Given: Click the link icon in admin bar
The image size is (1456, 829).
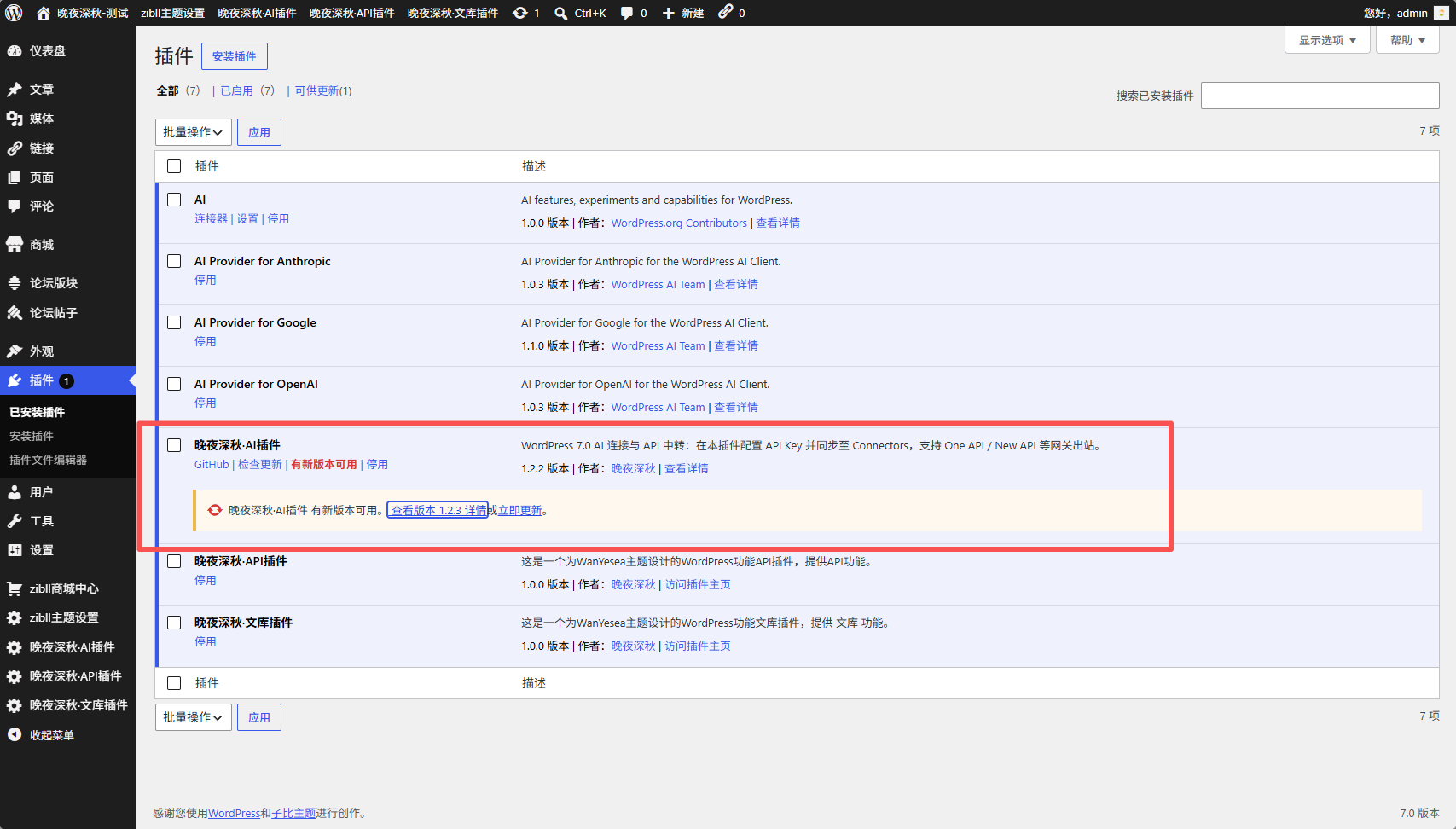Looking at the screenshot, I should [725, 12].
